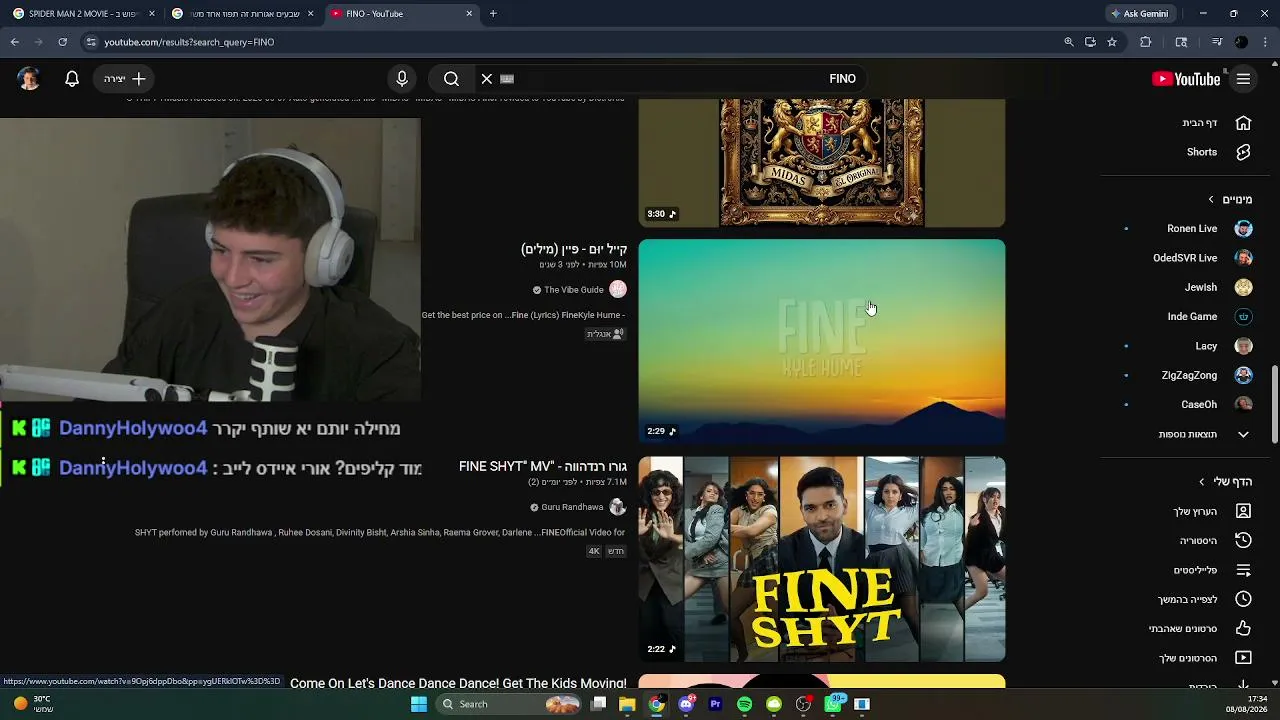Viewport: 1280px width, 720px height.
Task: Bookmark this page with the star
Action: [x=1112, y=42]
